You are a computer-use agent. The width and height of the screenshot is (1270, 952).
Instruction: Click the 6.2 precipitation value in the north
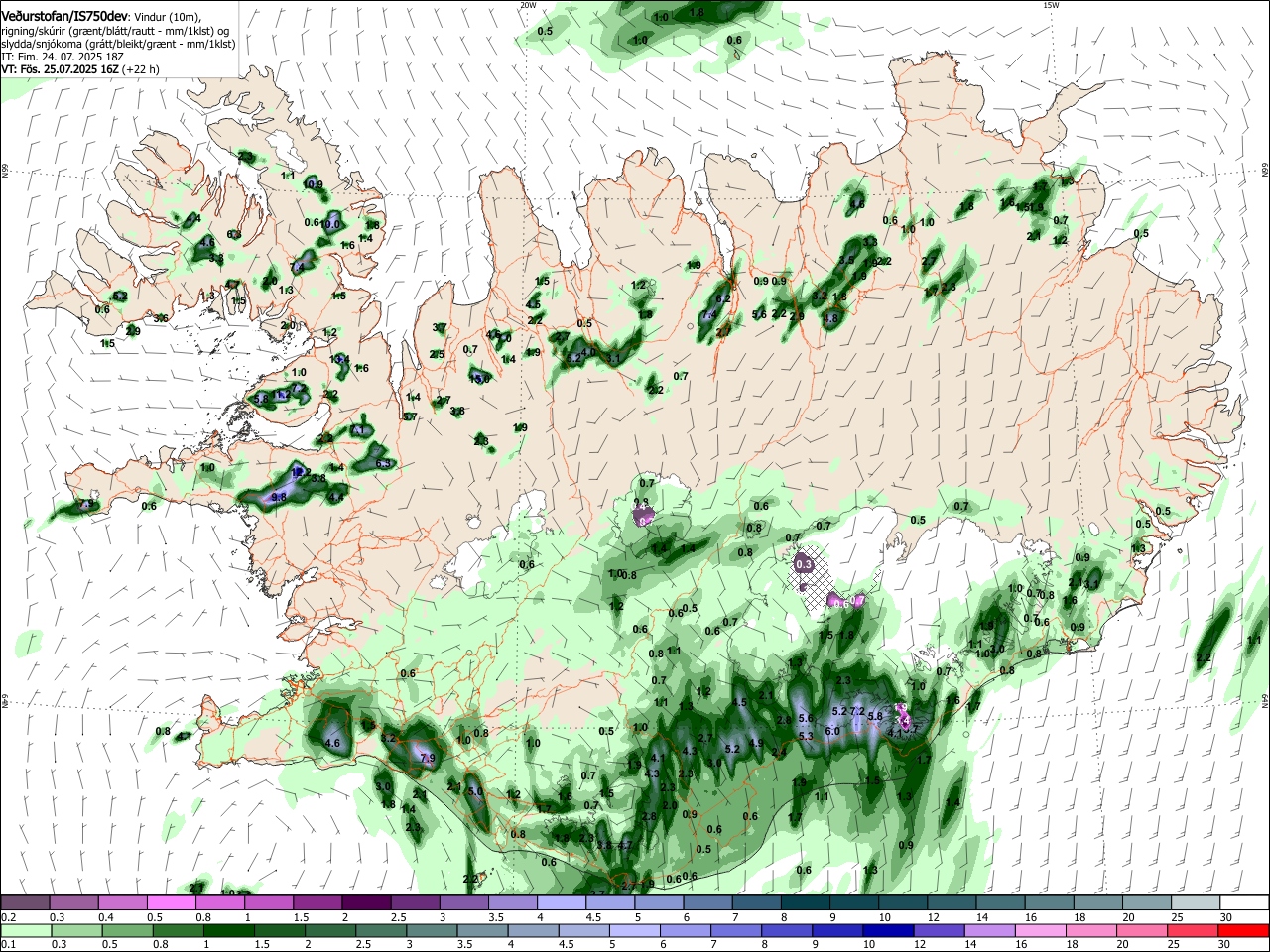point(723,298)
